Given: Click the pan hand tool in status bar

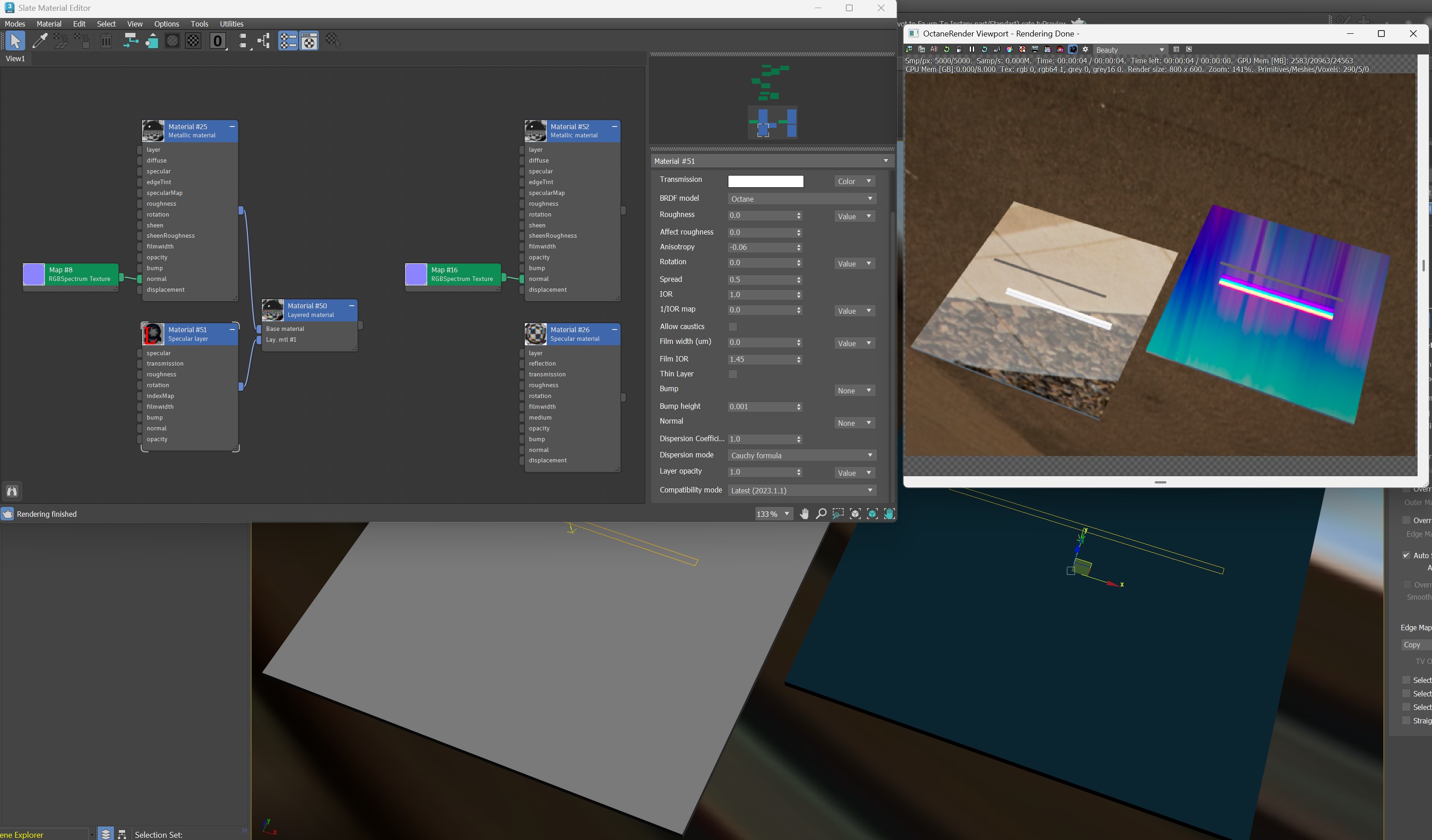Looking at the screenshot, I should point(804,514).
